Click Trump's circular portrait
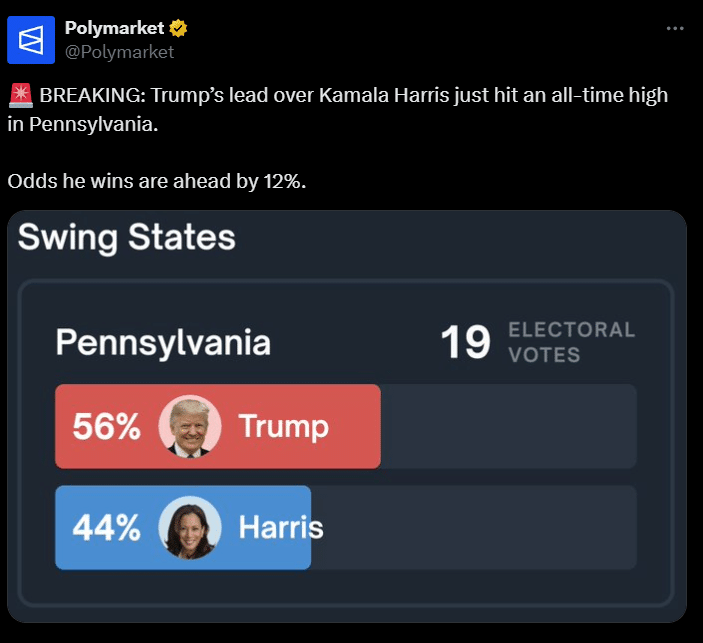 pyautogui.click(x=190, y=426)
